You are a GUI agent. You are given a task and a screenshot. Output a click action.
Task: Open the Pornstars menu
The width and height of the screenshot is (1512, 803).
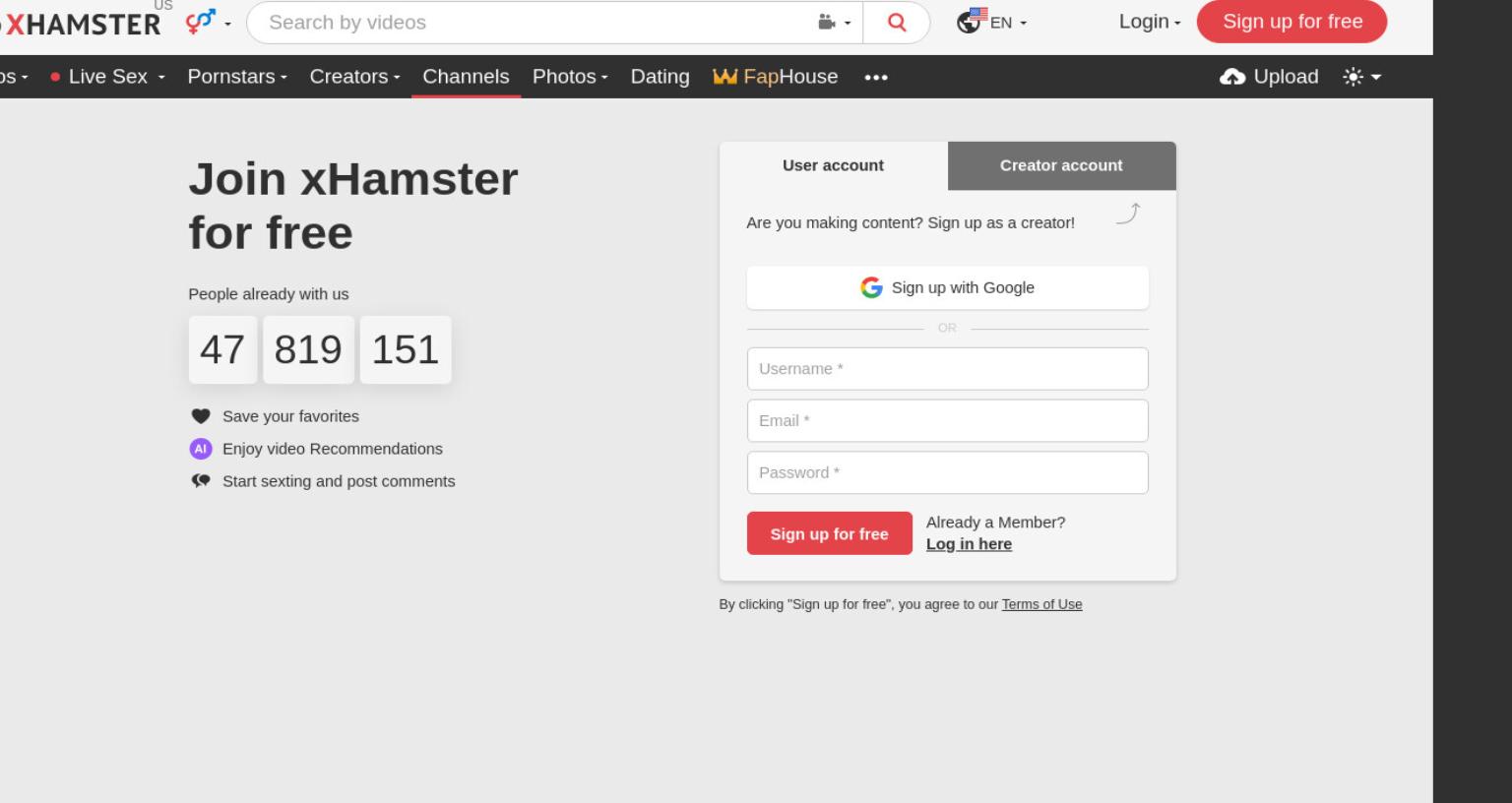237,77
